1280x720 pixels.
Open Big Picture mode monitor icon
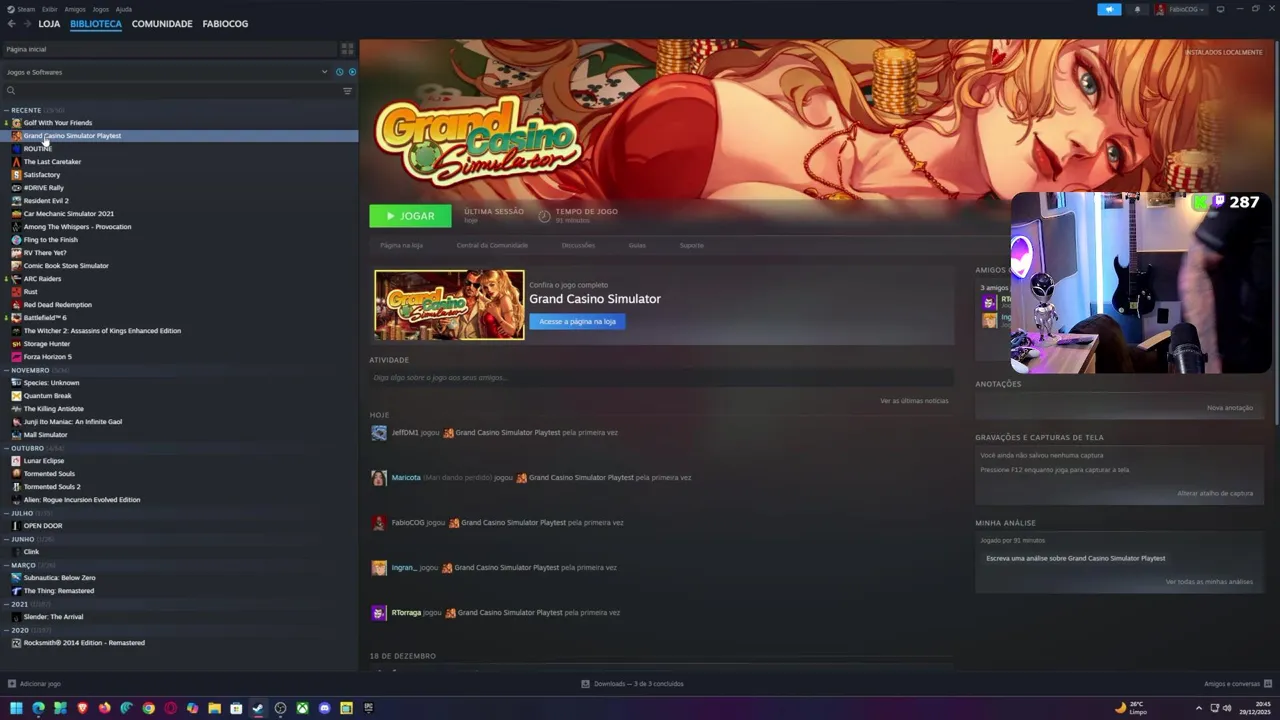click(x=1220, y=9)
